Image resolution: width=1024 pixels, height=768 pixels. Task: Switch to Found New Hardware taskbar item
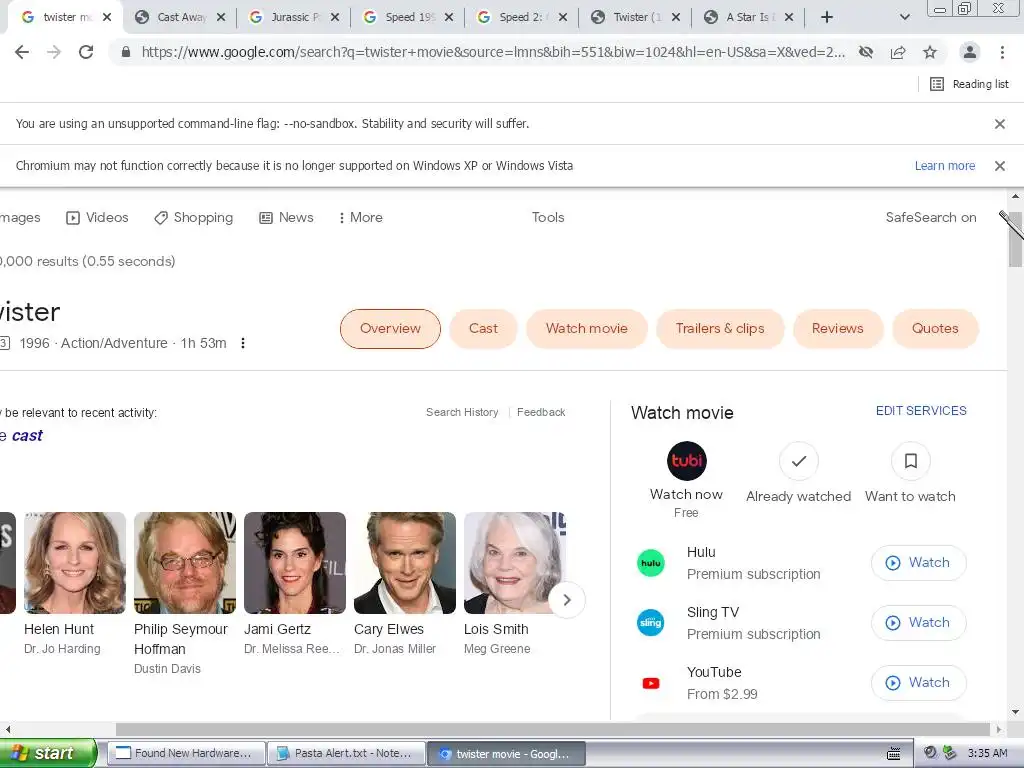(x=186, y=754)
